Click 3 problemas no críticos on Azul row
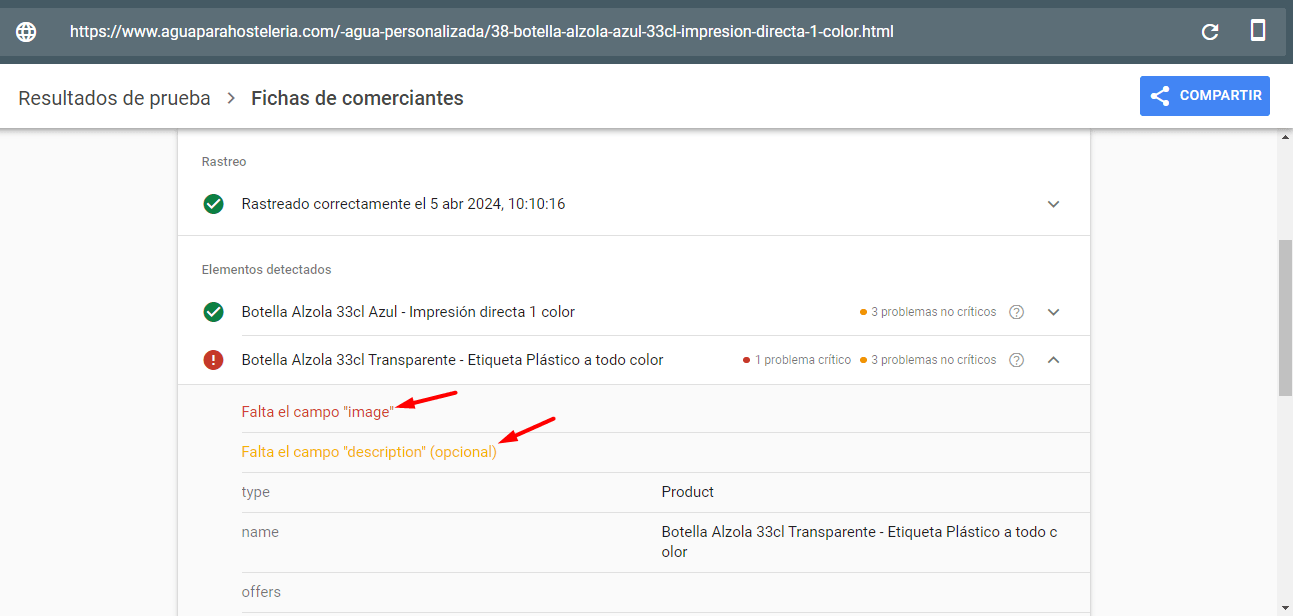This screenshot has height=616, width=1293. tap(928, 312)
